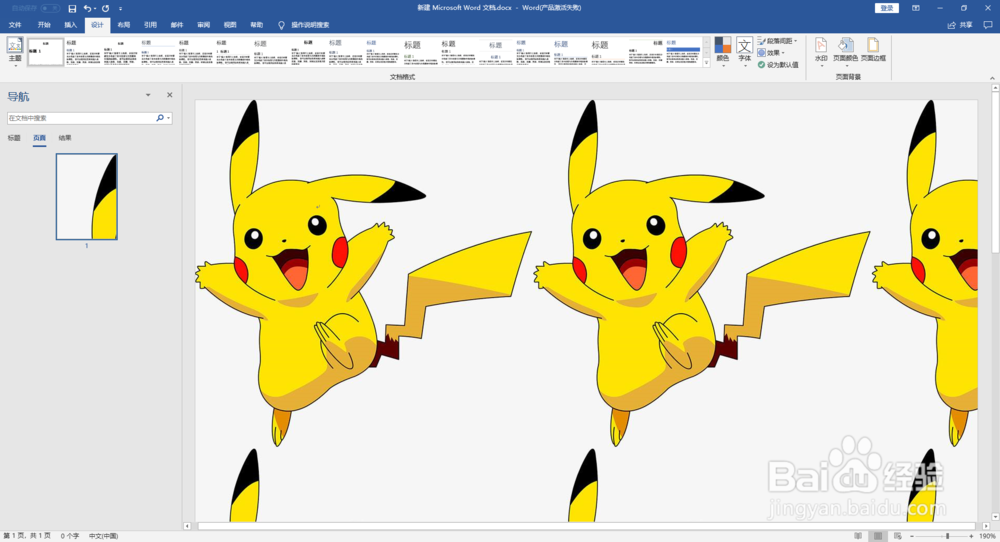
Task: Open search options dropdown beside magnifier
Action: pos(168,118)
